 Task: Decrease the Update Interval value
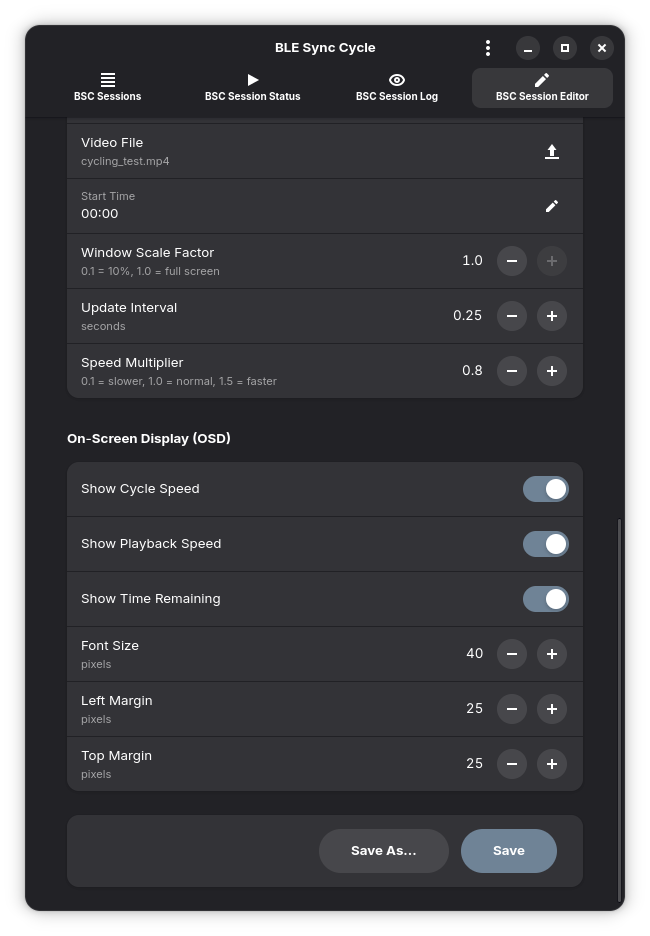(512, 316)
